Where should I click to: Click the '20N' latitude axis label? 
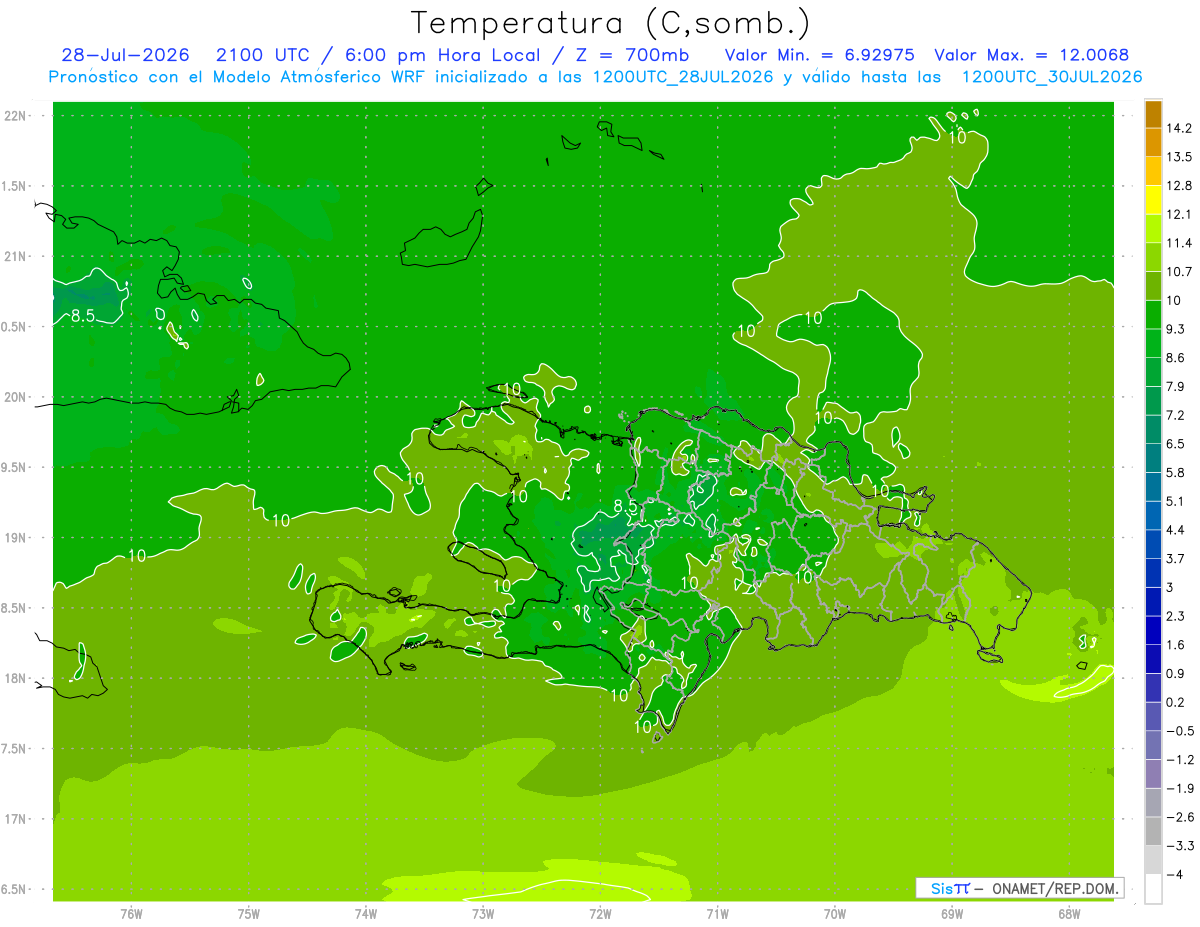click(x=16, y=397)
